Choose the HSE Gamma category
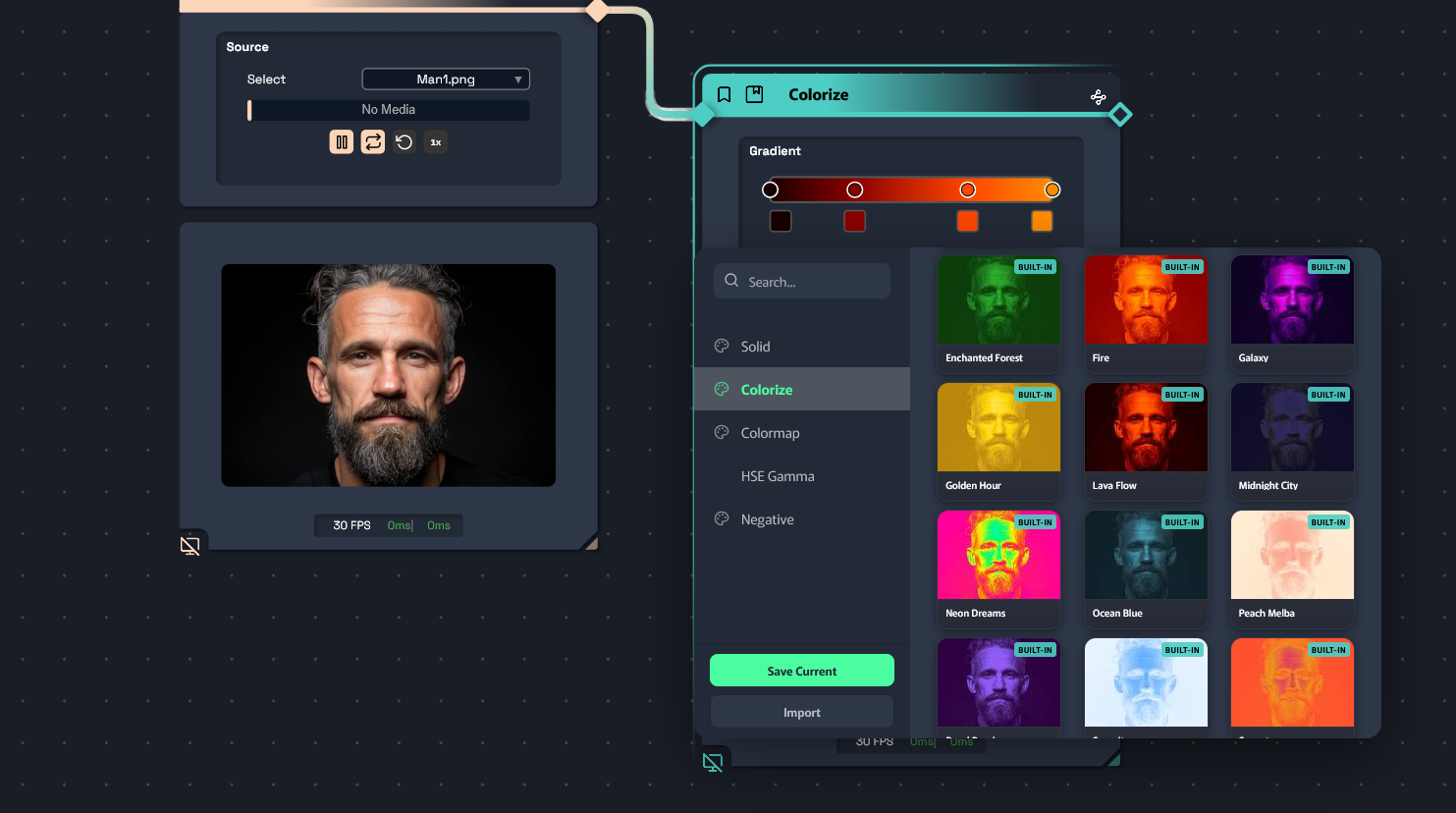The width and height of the screenshot is (1456, 813). (x=777, y=476)
